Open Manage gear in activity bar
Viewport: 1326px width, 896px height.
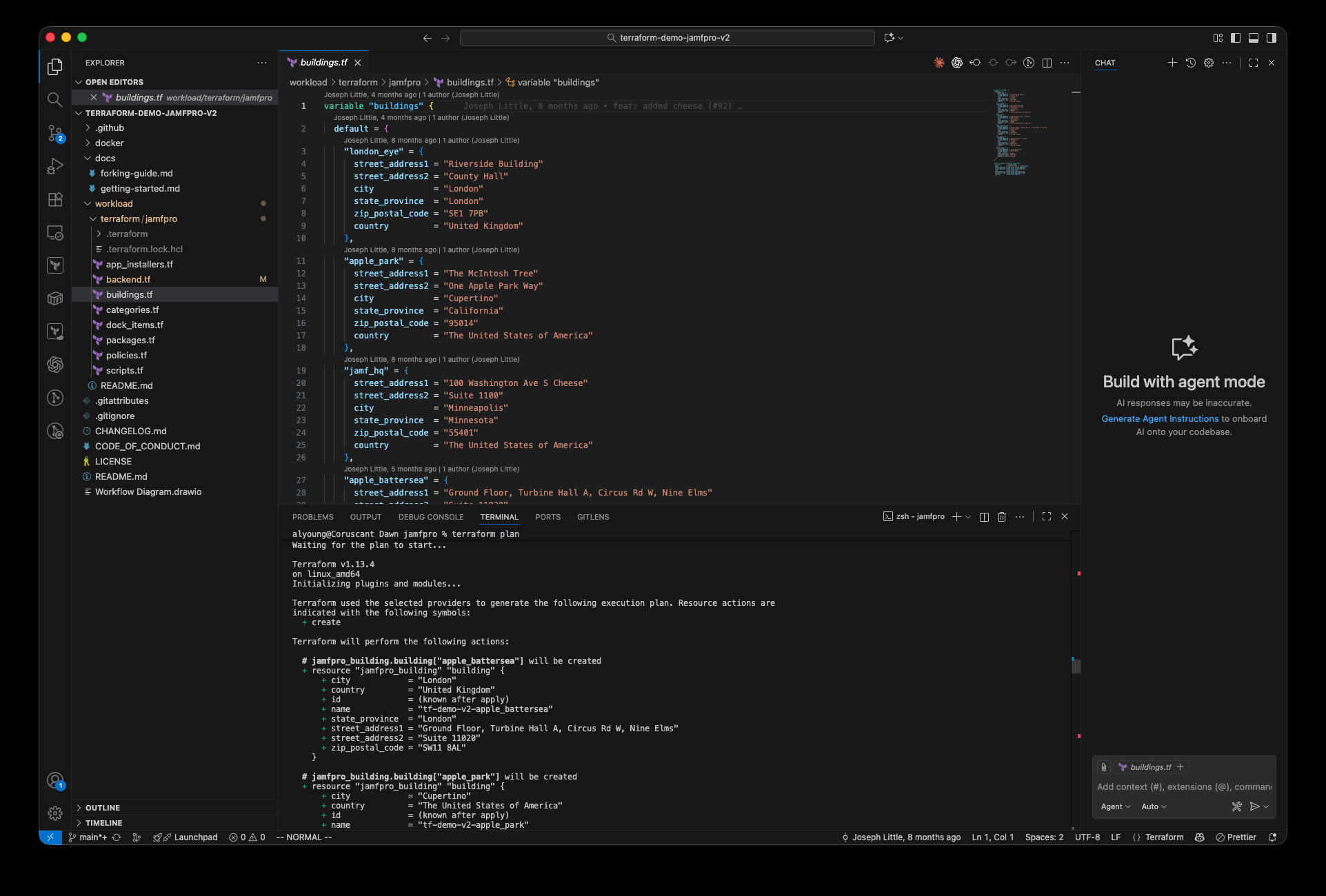pos(55,813)
